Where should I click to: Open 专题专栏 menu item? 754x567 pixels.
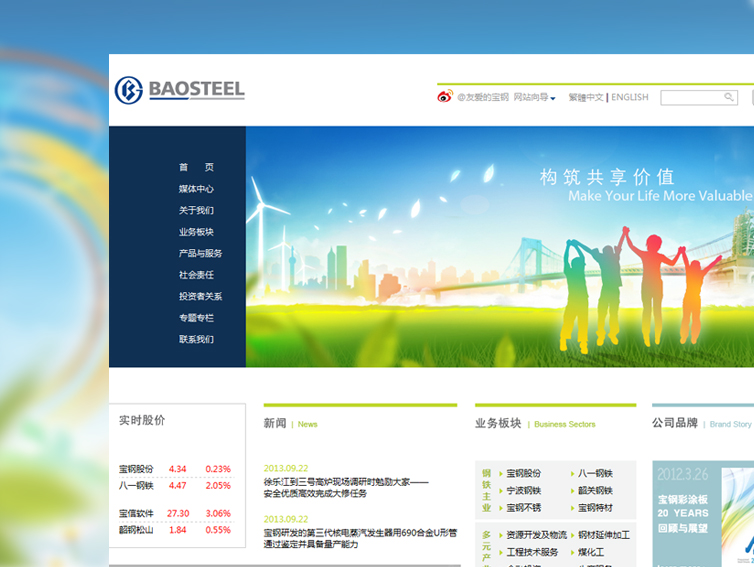tap(196, 318)
